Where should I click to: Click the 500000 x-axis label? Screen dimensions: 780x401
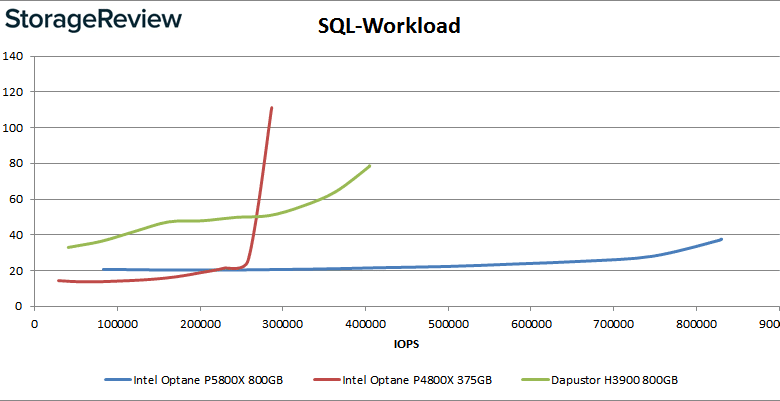click(x=448, y=324)
